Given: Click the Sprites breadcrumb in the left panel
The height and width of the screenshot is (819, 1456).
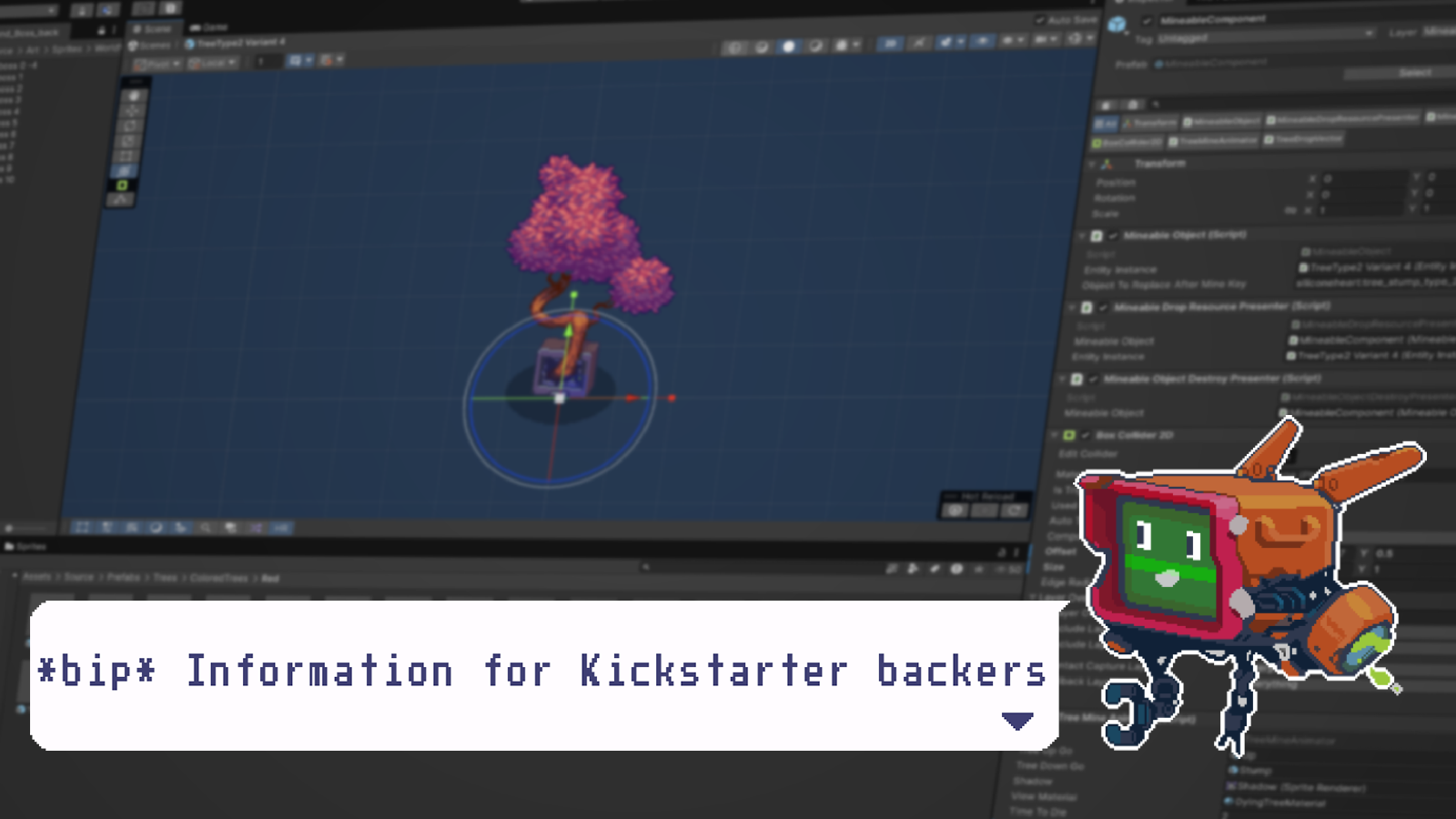Looking at the screenshot, I should click(67, 49).
